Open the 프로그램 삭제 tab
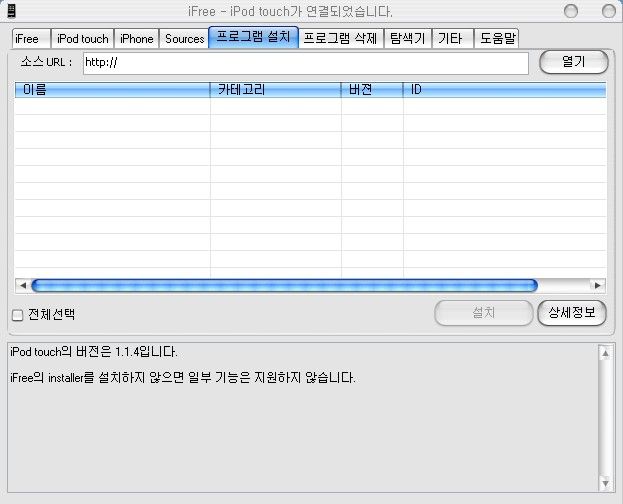 coord(341,39)
